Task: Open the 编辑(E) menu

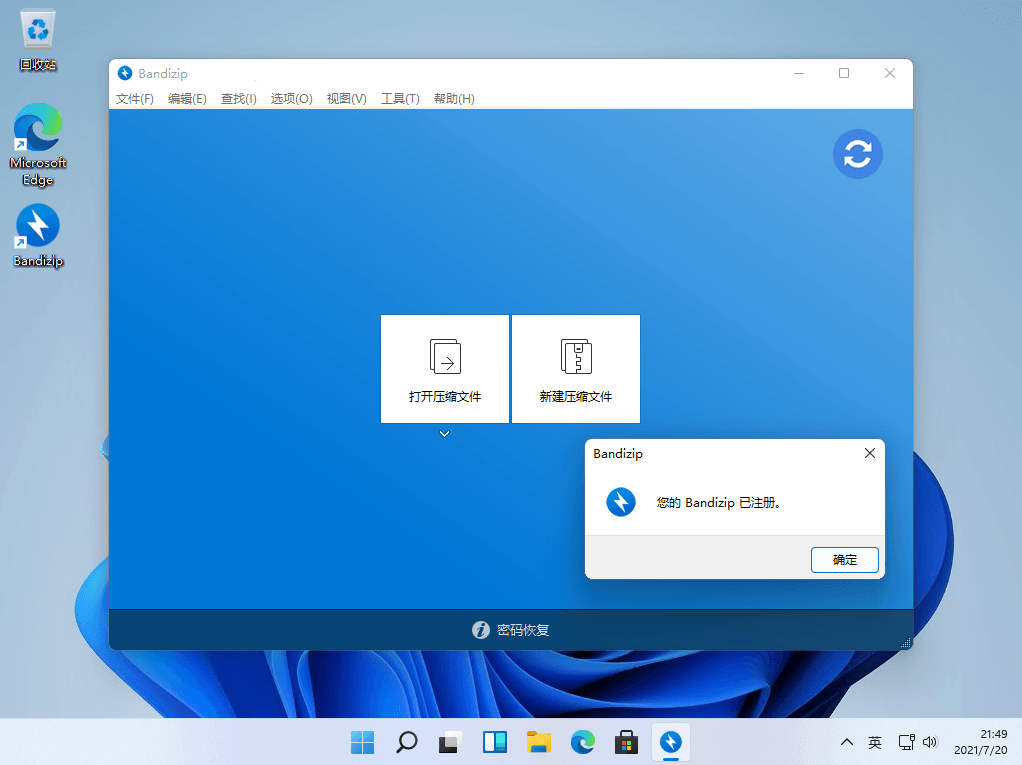Action: (x=187, y=98)
